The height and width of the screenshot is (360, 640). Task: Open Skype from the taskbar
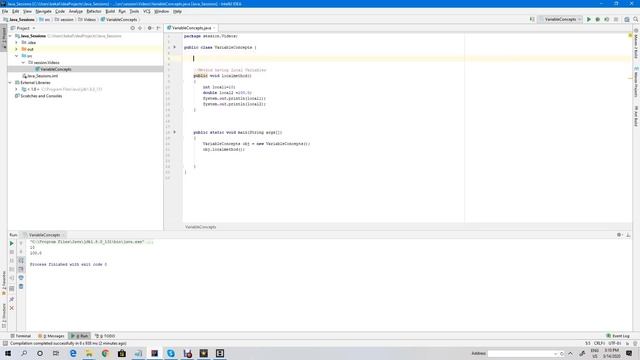[171, 353]
